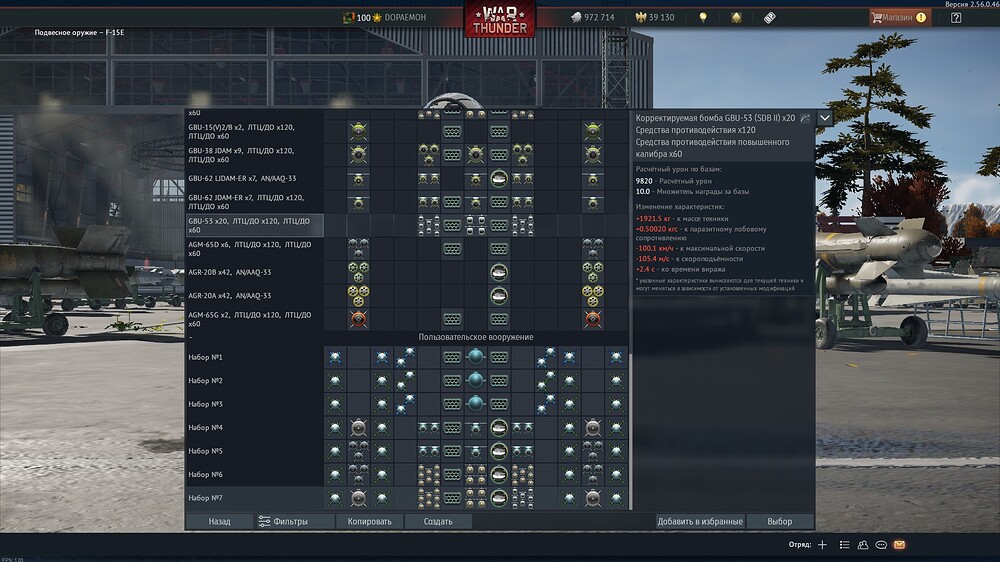Select the Набор №2 label
Image resolution: width=1000 pixels, height=562 pixels.
point(205,381)
